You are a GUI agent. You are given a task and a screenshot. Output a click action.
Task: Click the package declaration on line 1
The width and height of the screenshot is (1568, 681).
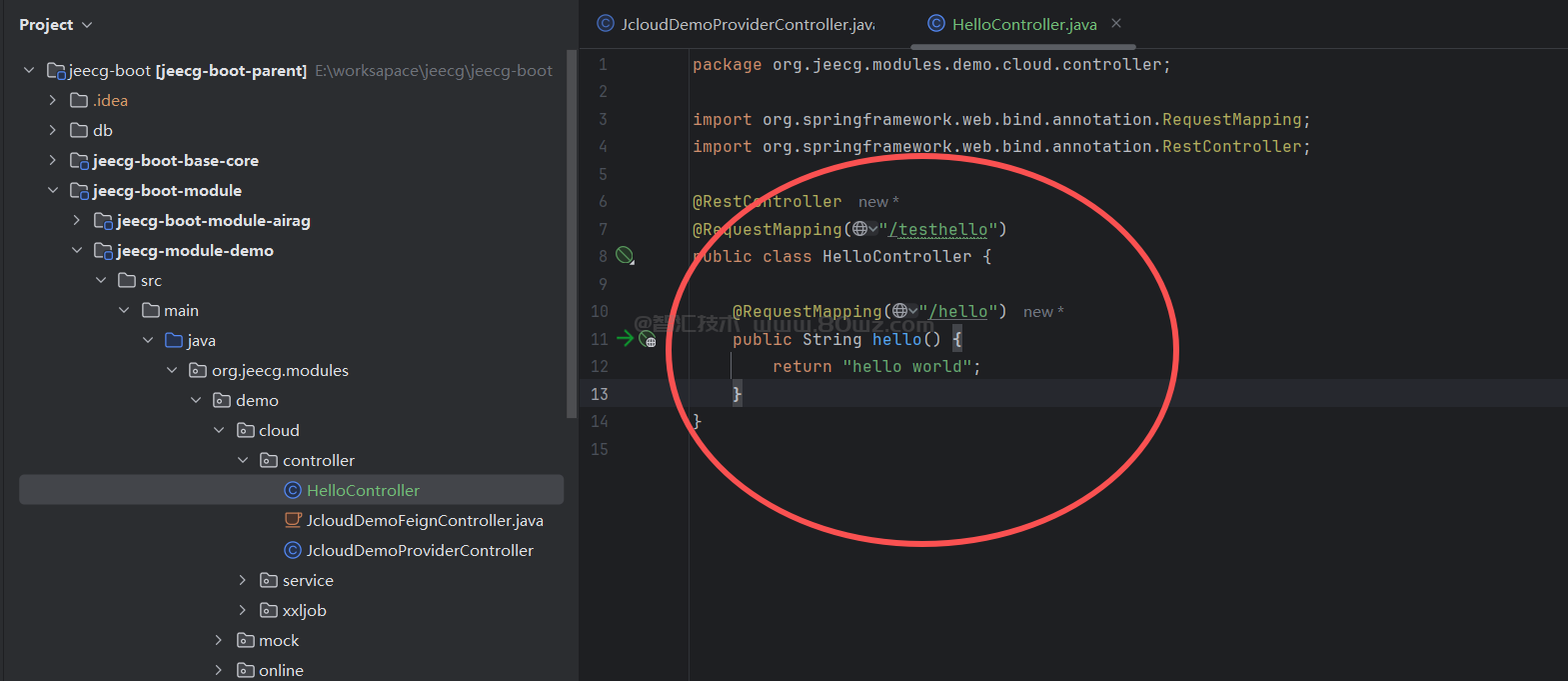931,64
